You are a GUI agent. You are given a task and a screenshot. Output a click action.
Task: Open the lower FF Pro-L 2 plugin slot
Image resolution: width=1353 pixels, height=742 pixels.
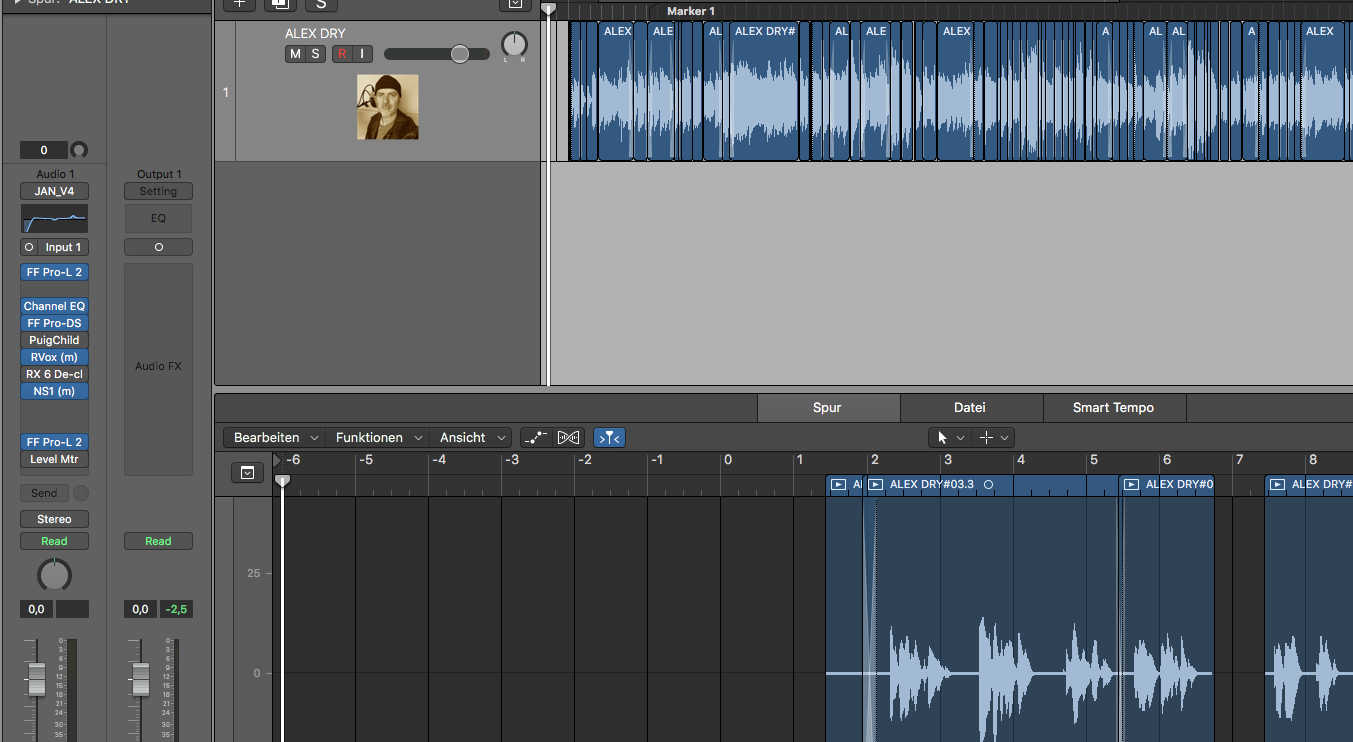[54, 442]
